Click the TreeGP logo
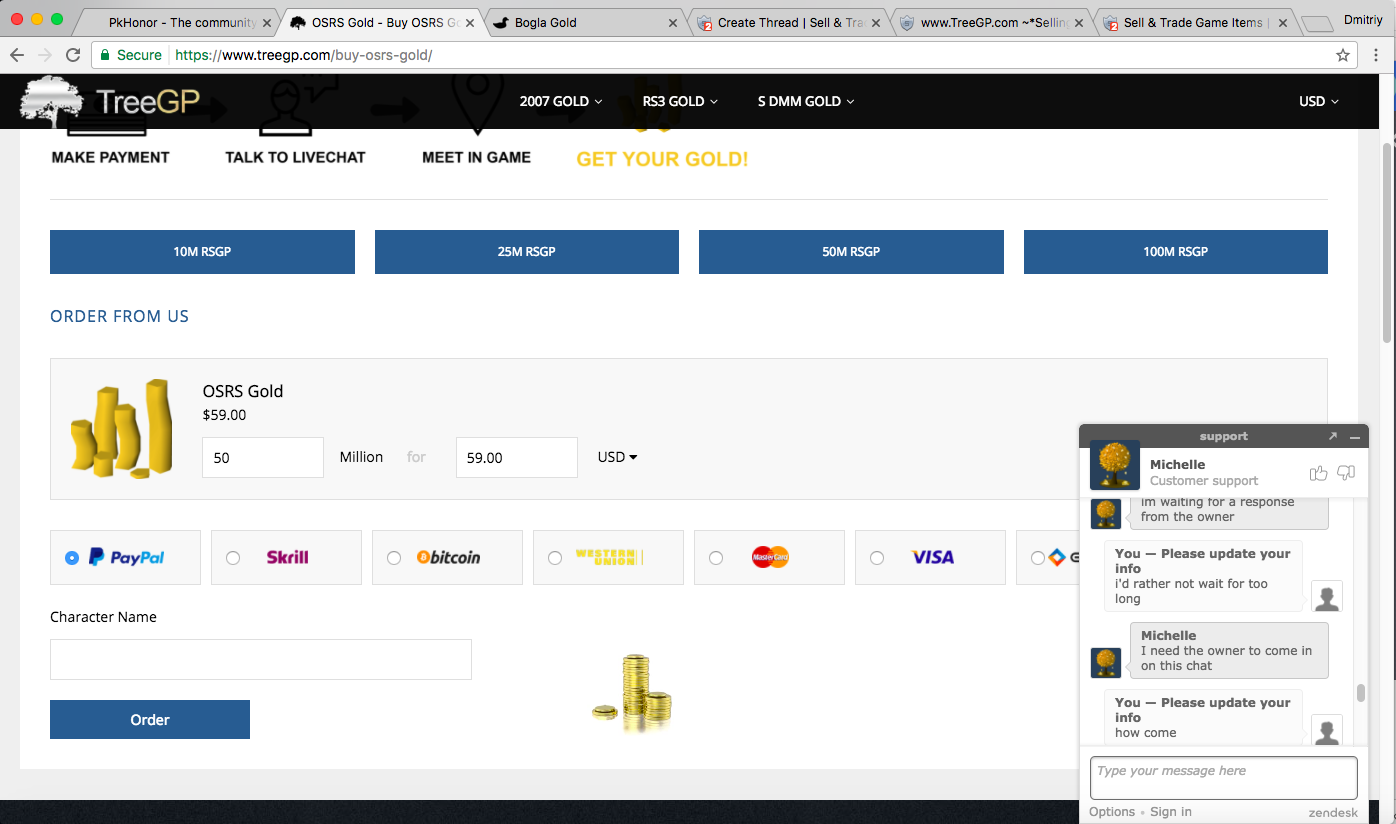The image size is (1396, 824). [x=110, y=100]
